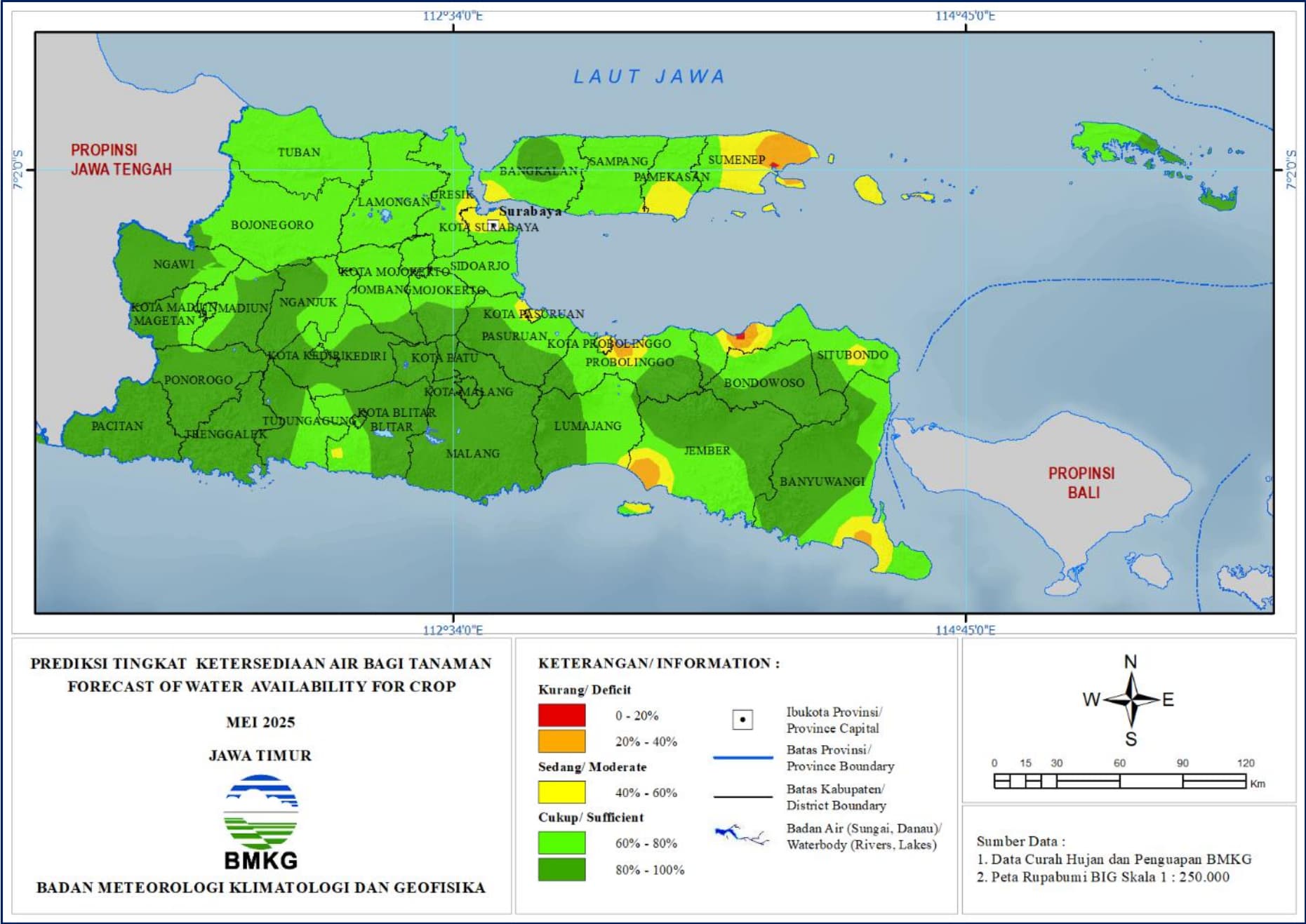This screenshot has width=1306, height=924.
Task: Select the light green 60% - 80% swatch
Action: 561,843
